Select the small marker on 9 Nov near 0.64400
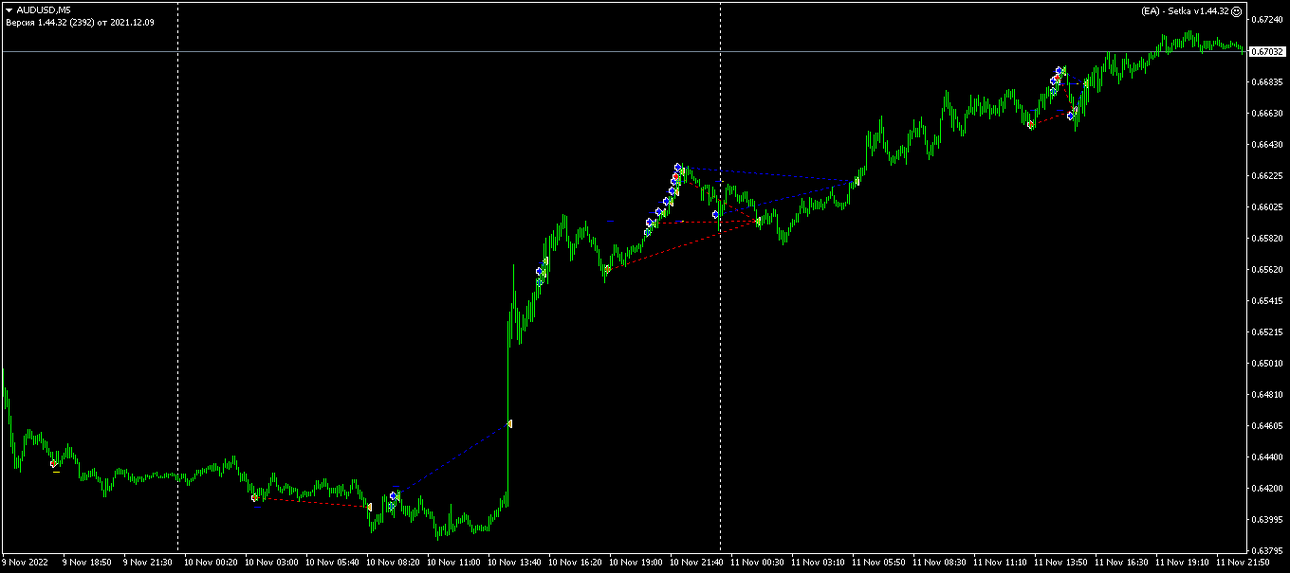The image size is (1290, 573). 53,463
